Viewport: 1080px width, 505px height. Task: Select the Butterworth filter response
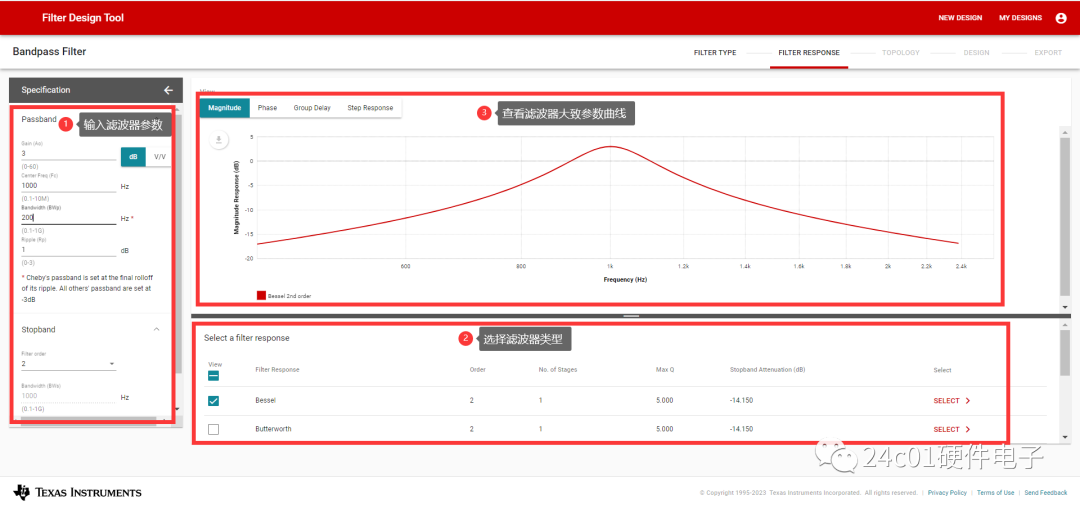click(x=952, y=429)
